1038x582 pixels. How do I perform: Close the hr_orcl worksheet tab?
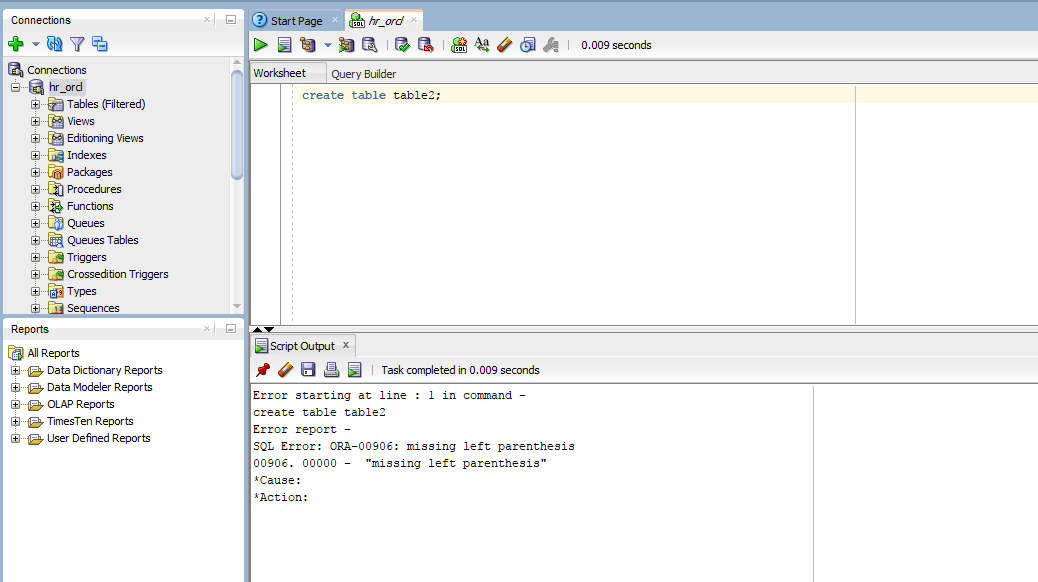click(x=414, y=20)
